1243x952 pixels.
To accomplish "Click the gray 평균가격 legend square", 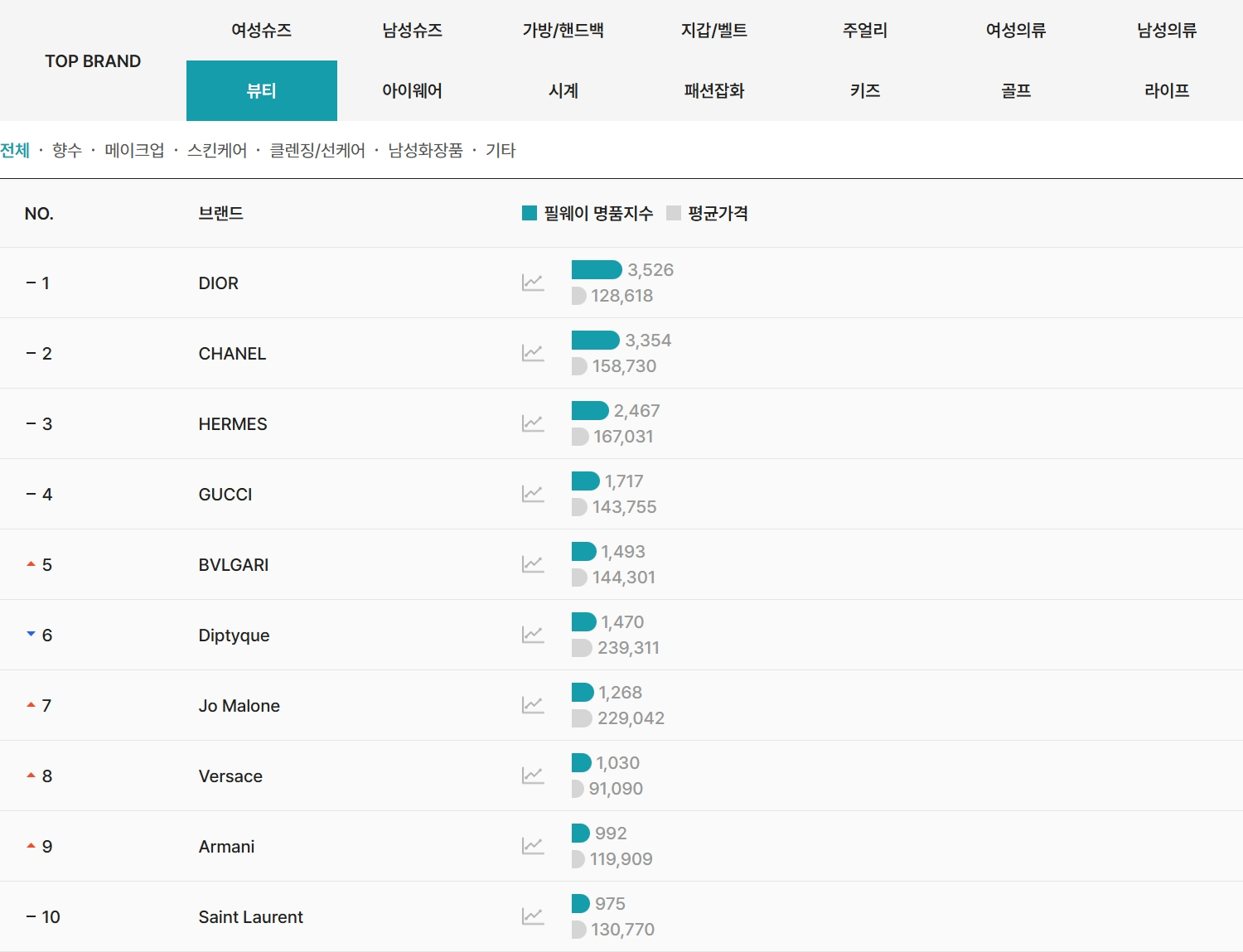I will coord(674,213).
